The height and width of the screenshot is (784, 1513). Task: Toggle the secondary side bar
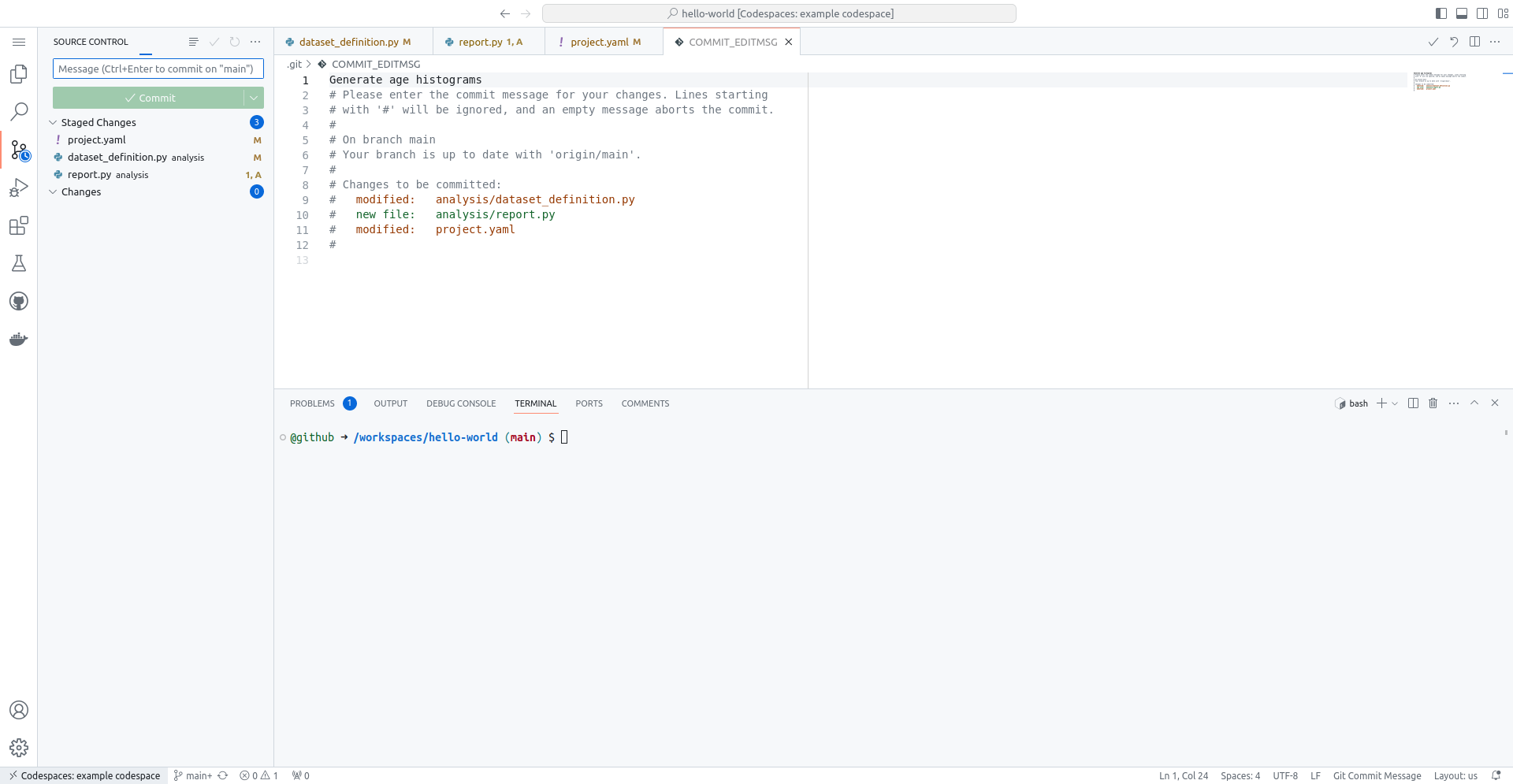click(x=1482, y=13)
